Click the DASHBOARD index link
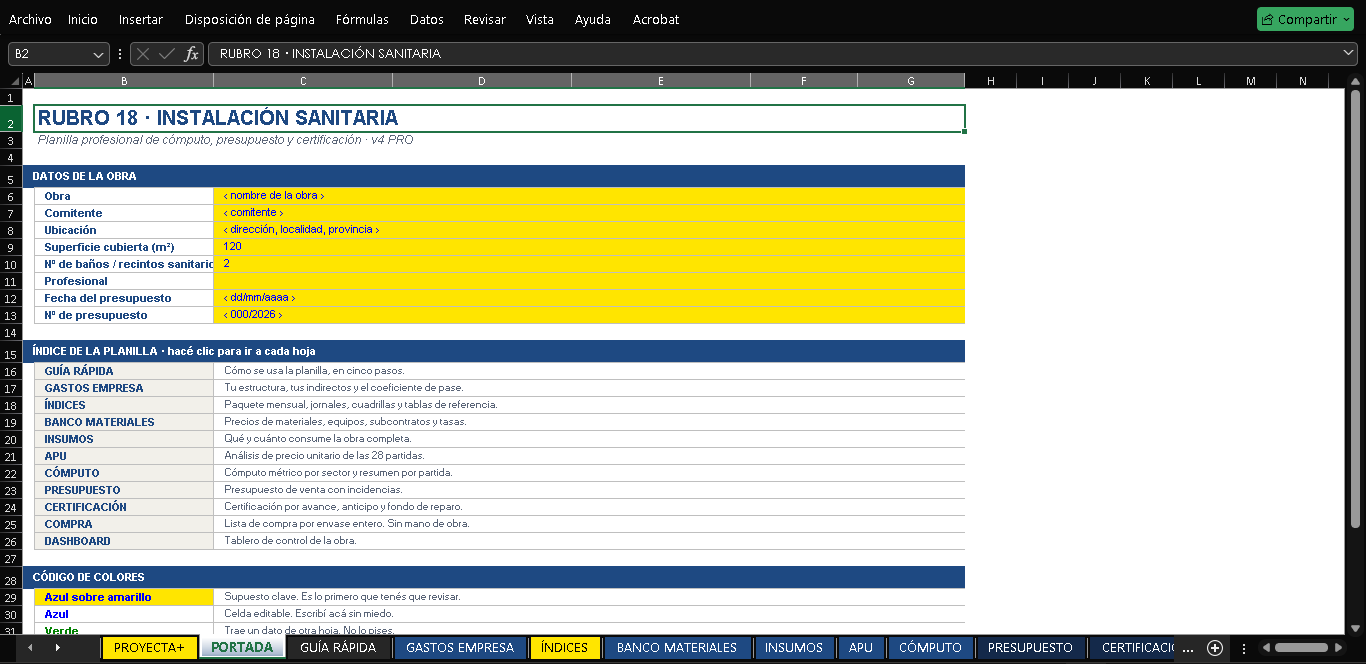The image size is (1366, 664). pos(77,541)
